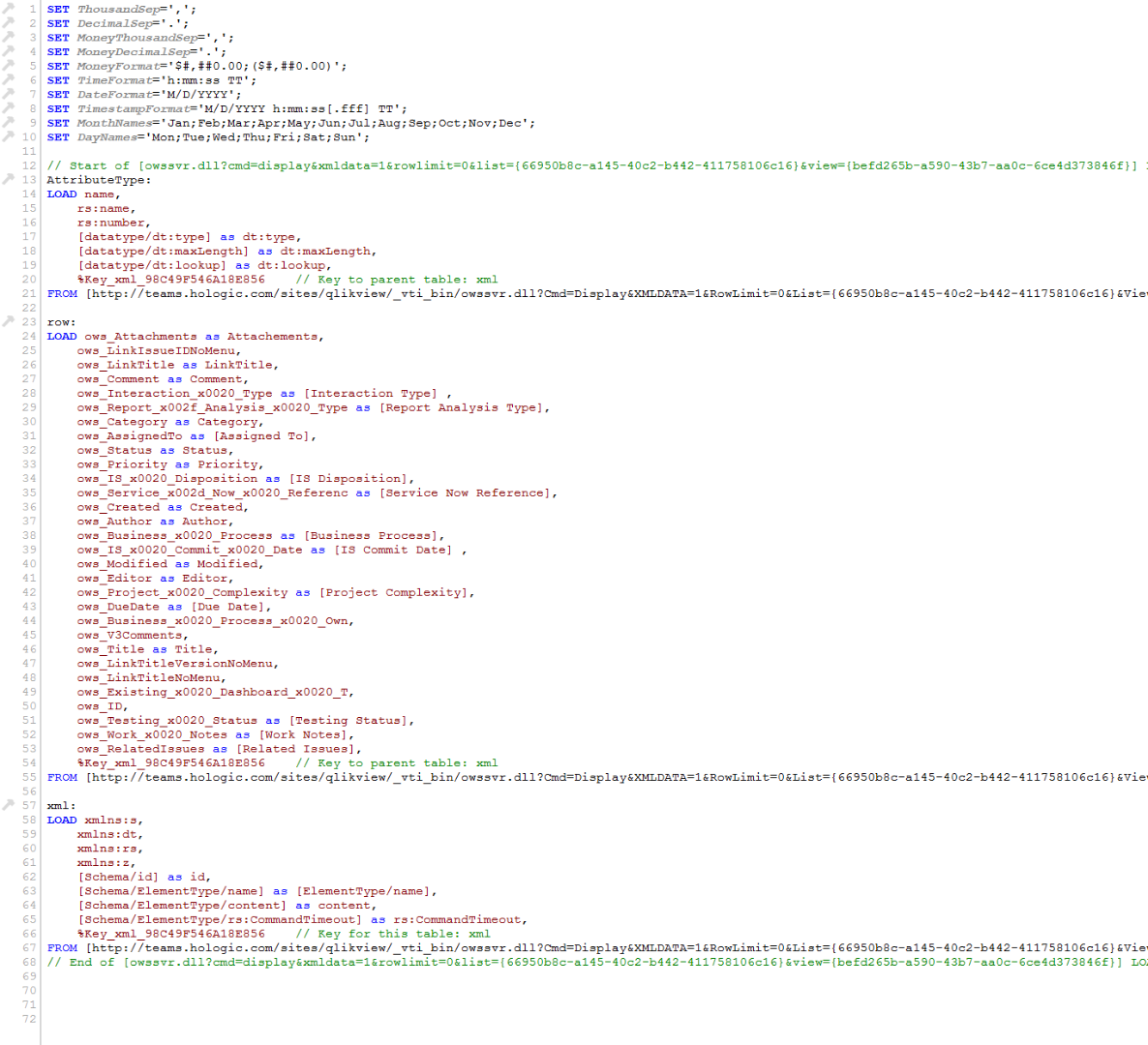Click the rs:CommandTimeout alias
Image resolution: width=1148 pixels, height=1045 pixels.
(458, 920)
